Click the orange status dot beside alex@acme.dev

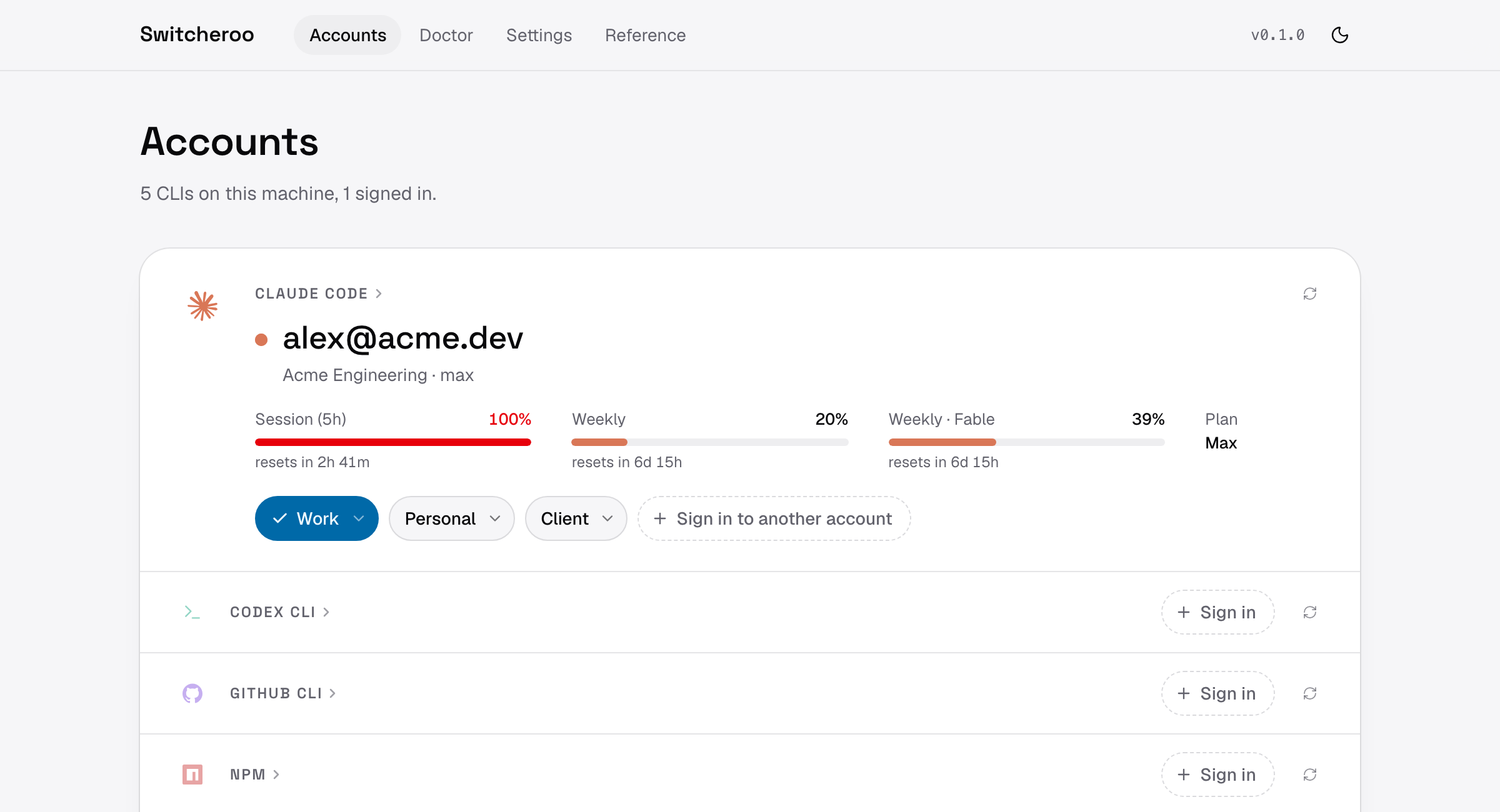tap(261, 340)
